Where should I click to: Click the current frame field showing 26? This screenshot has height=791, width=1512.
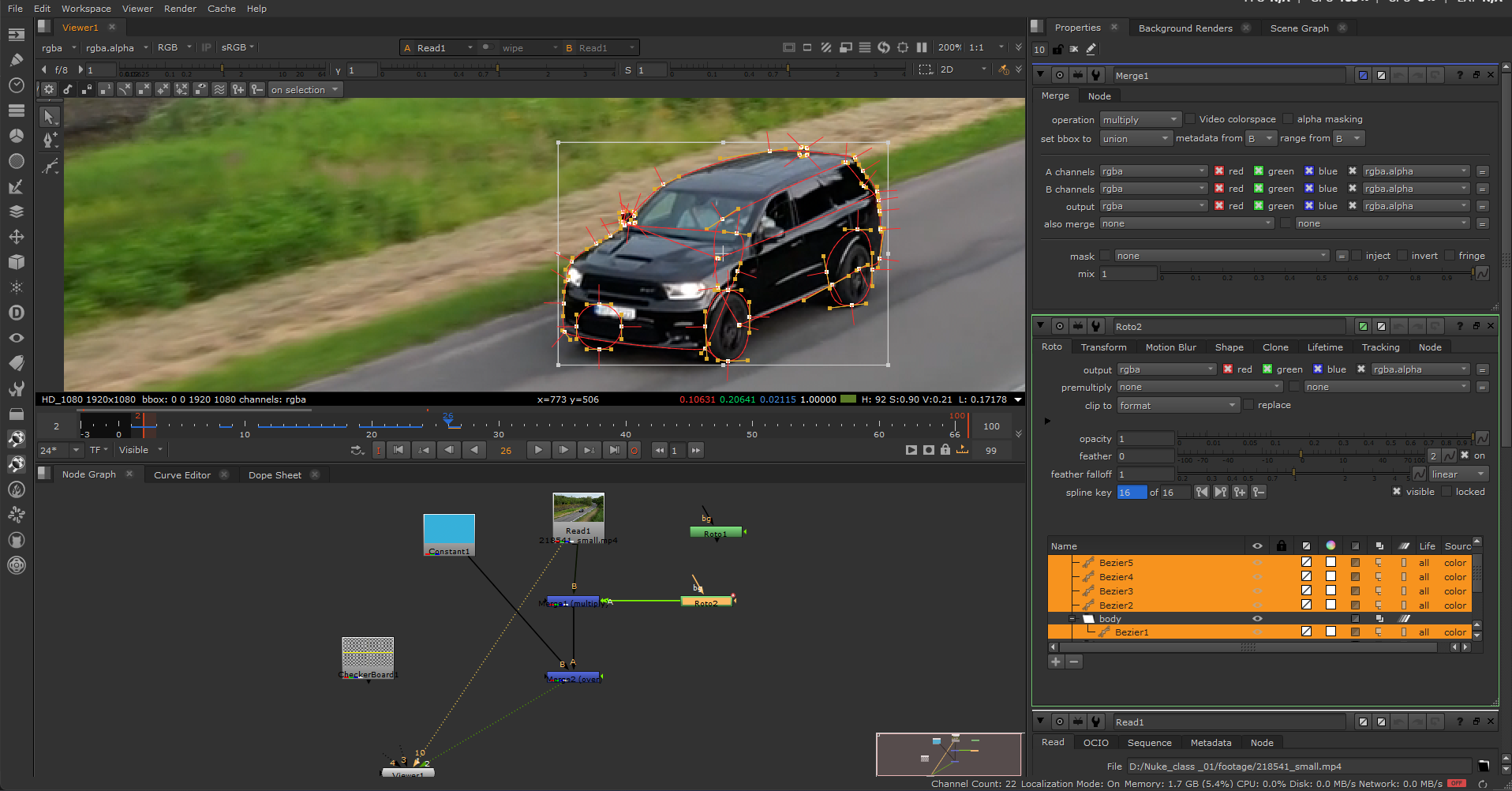point(505,450)
